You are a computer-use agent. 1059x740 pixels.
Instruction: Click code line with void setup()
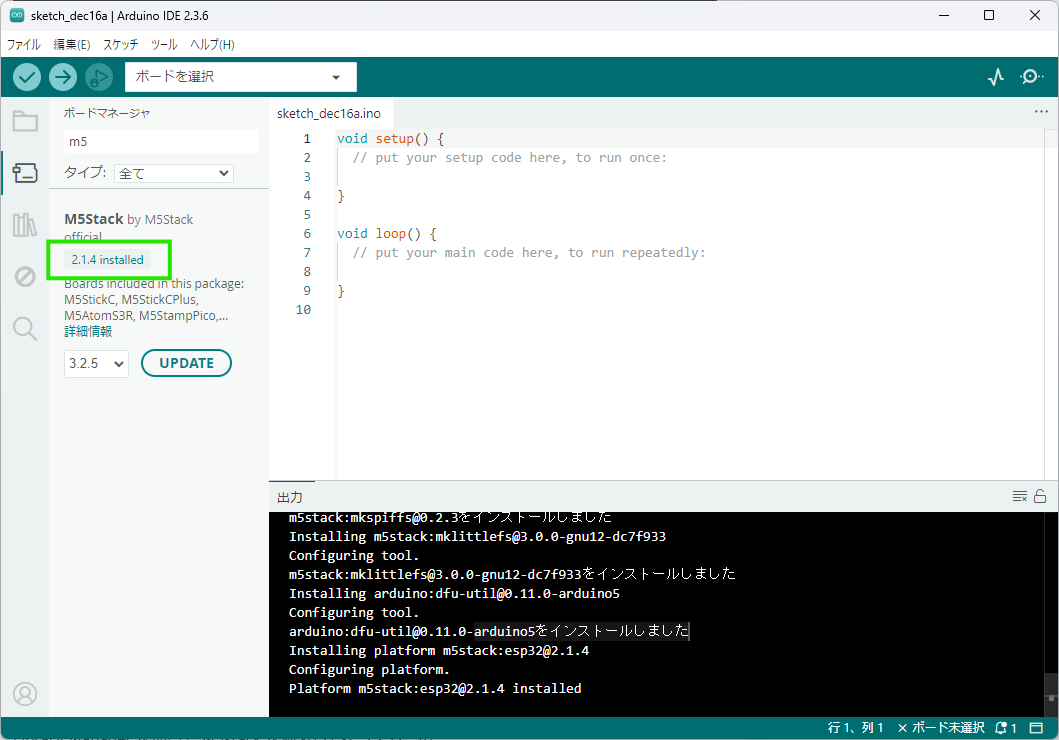pyautogui.click(x=390, y=138)
